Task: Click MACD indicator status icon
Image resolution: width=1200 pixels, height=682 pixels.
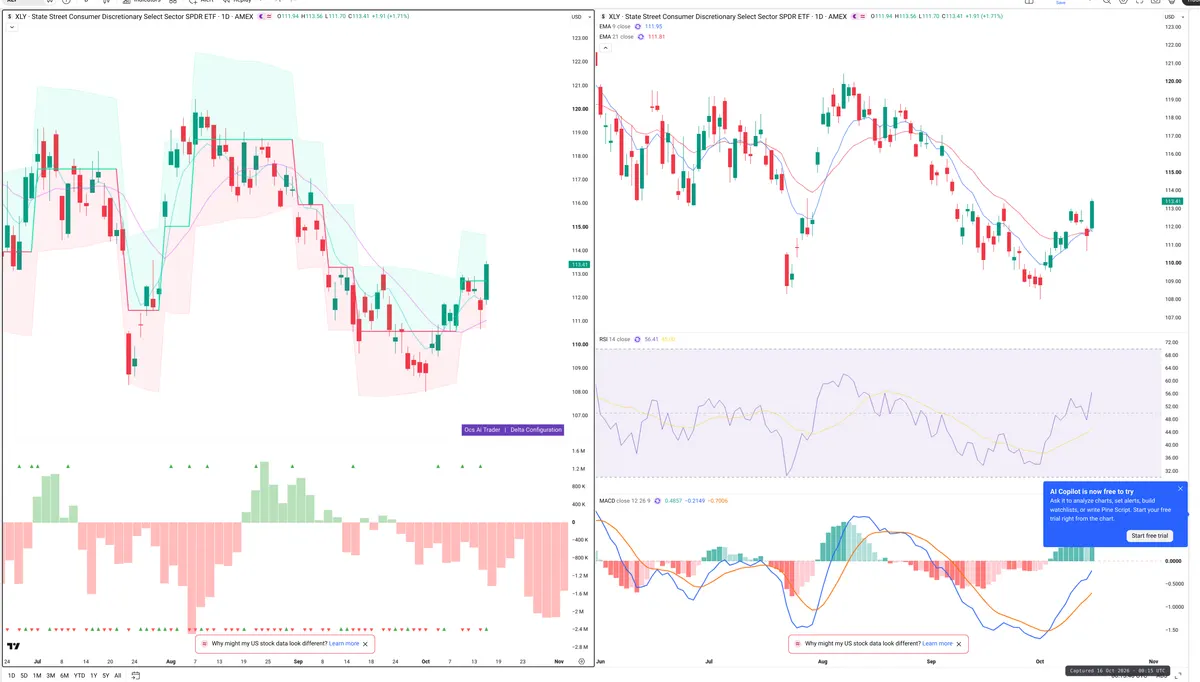Action: [x=658, y=501]
